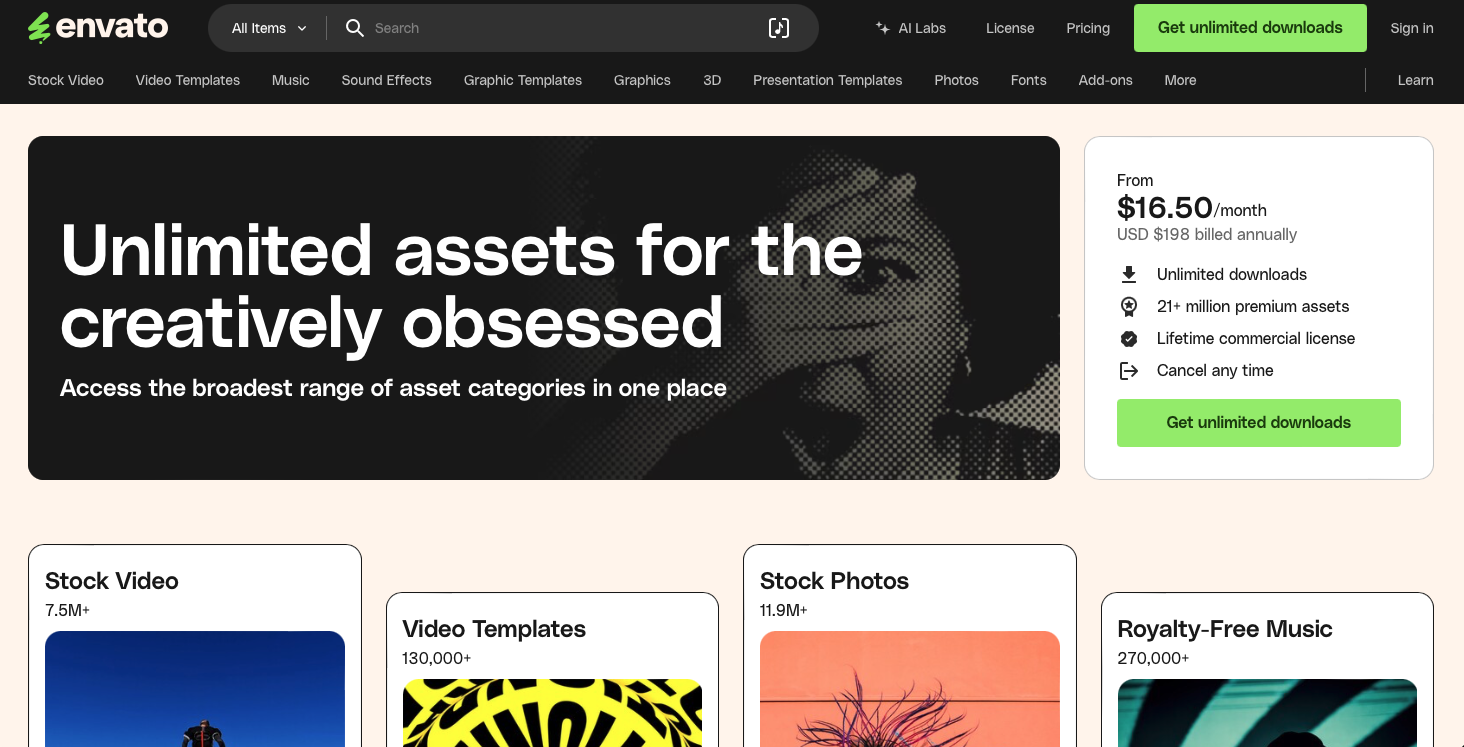Open the Learn link
Screen dimensions: 1464x747
click(1415, 80)
